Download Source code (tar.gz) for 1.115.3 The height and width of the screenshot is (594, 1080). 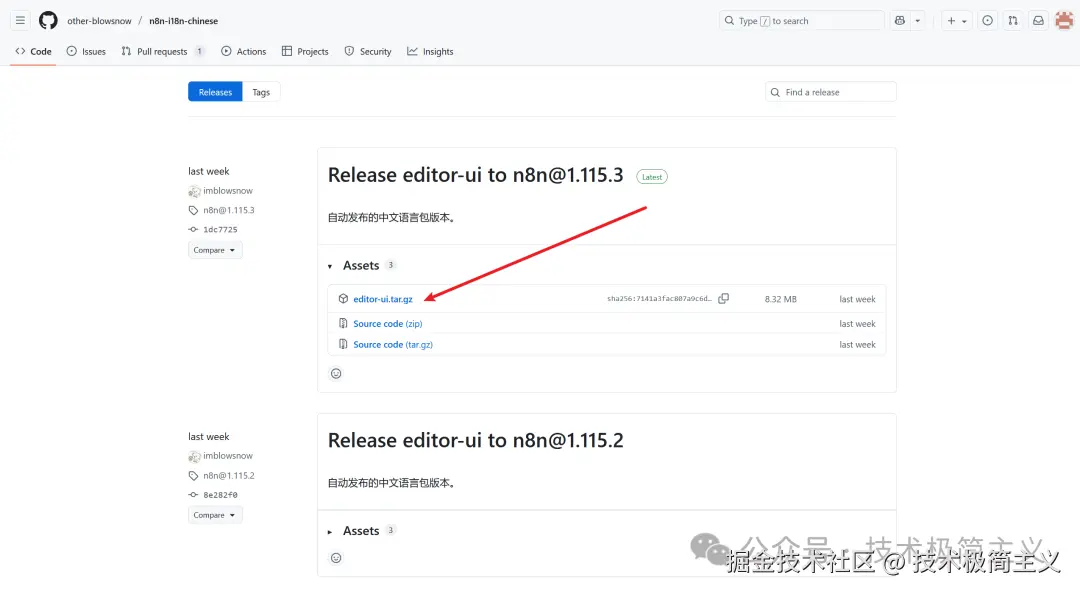coord(393,345)
